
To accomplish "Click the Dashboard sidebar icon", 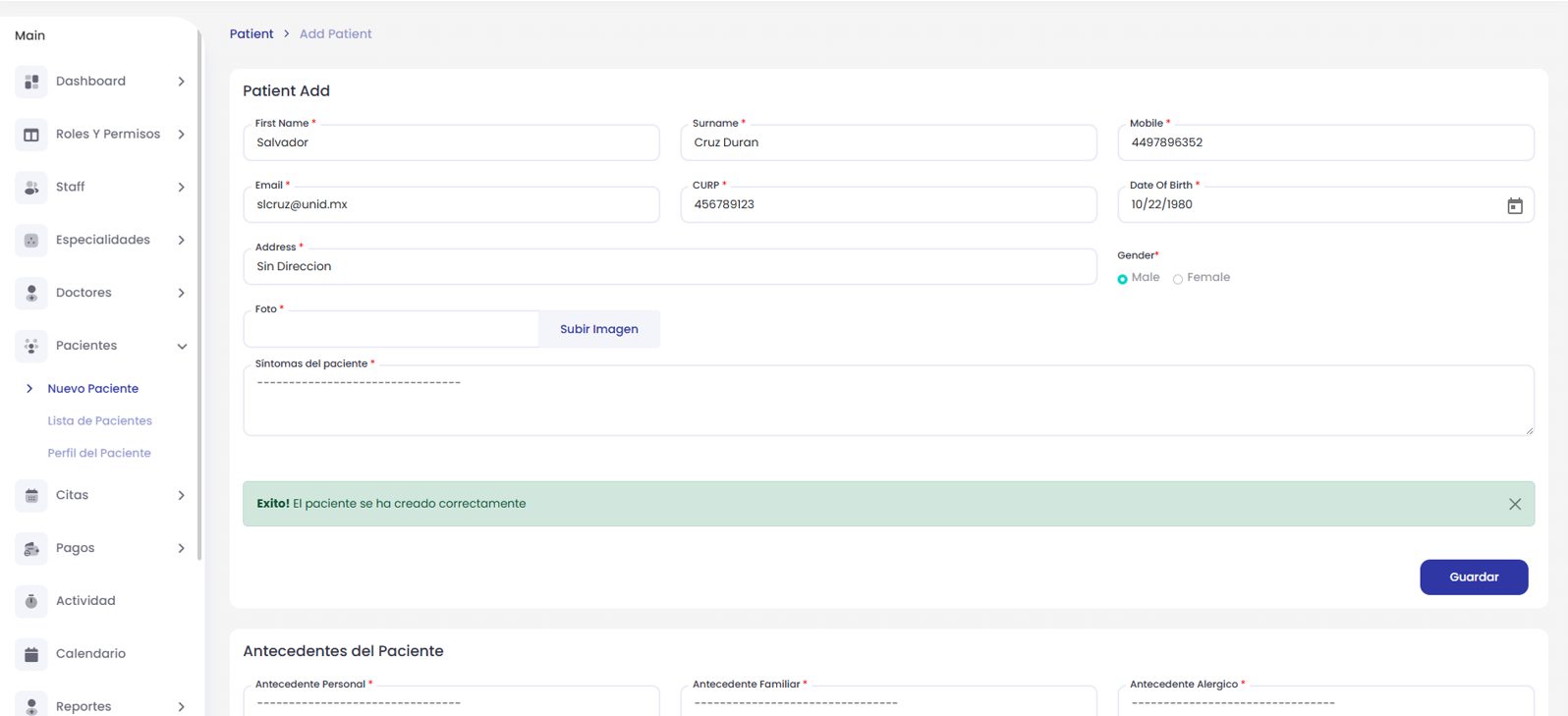I will tap(31, 82).
